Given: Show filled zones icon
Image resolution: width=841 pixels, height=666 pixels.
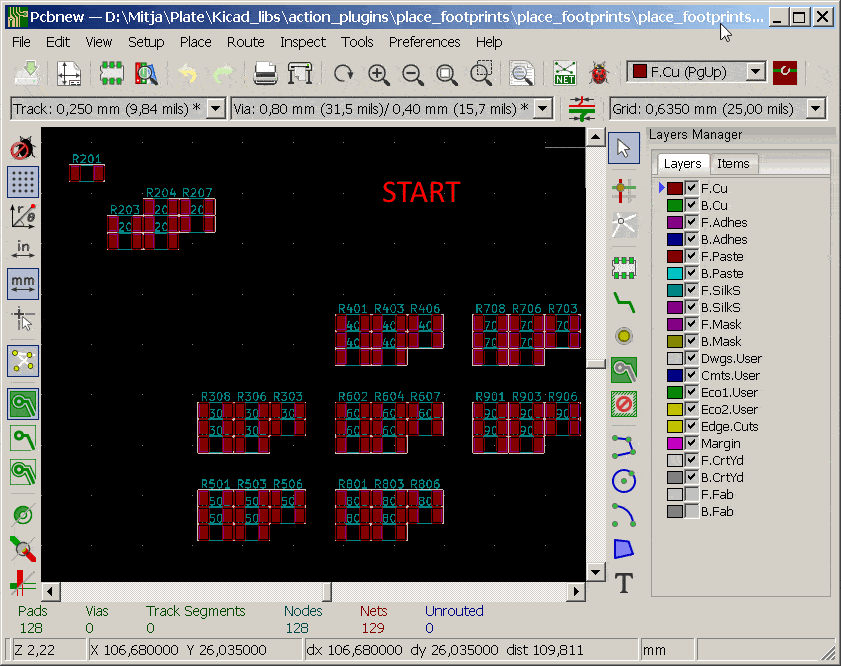Looking at the screenshot, I should (23, 403).
